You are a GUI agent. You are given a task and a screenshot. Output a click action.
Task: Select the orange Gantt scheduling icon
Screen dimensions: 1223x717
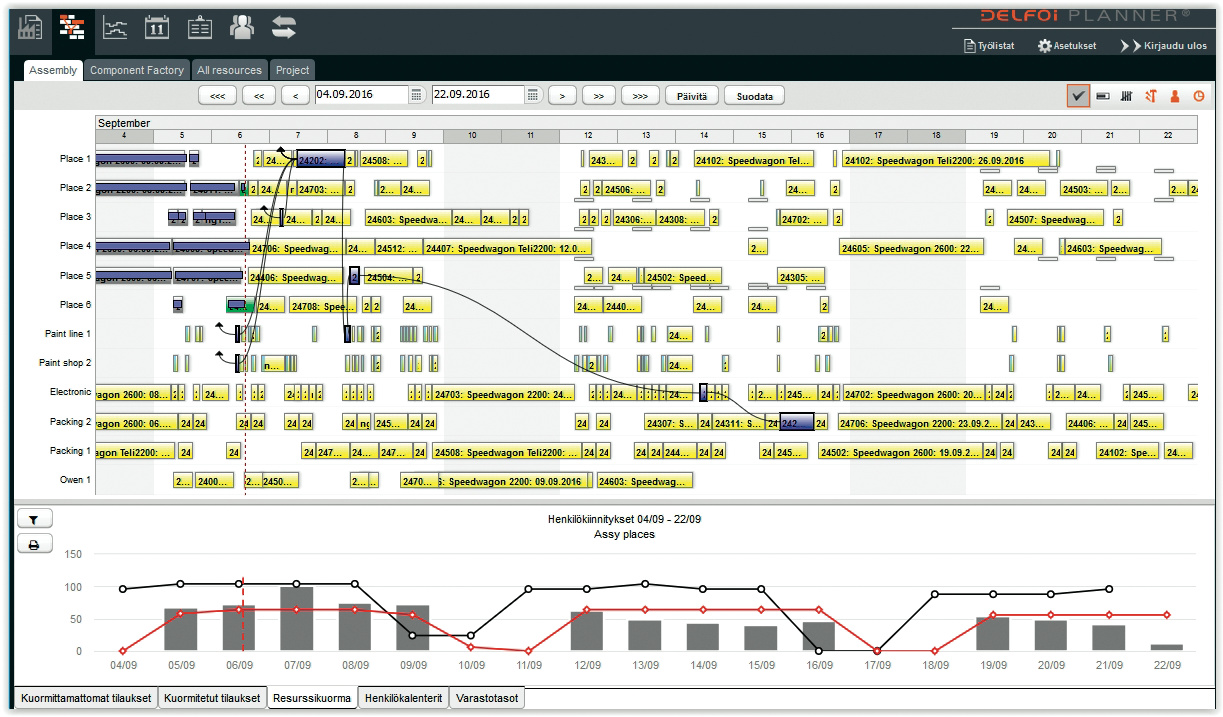click(72, 28)
